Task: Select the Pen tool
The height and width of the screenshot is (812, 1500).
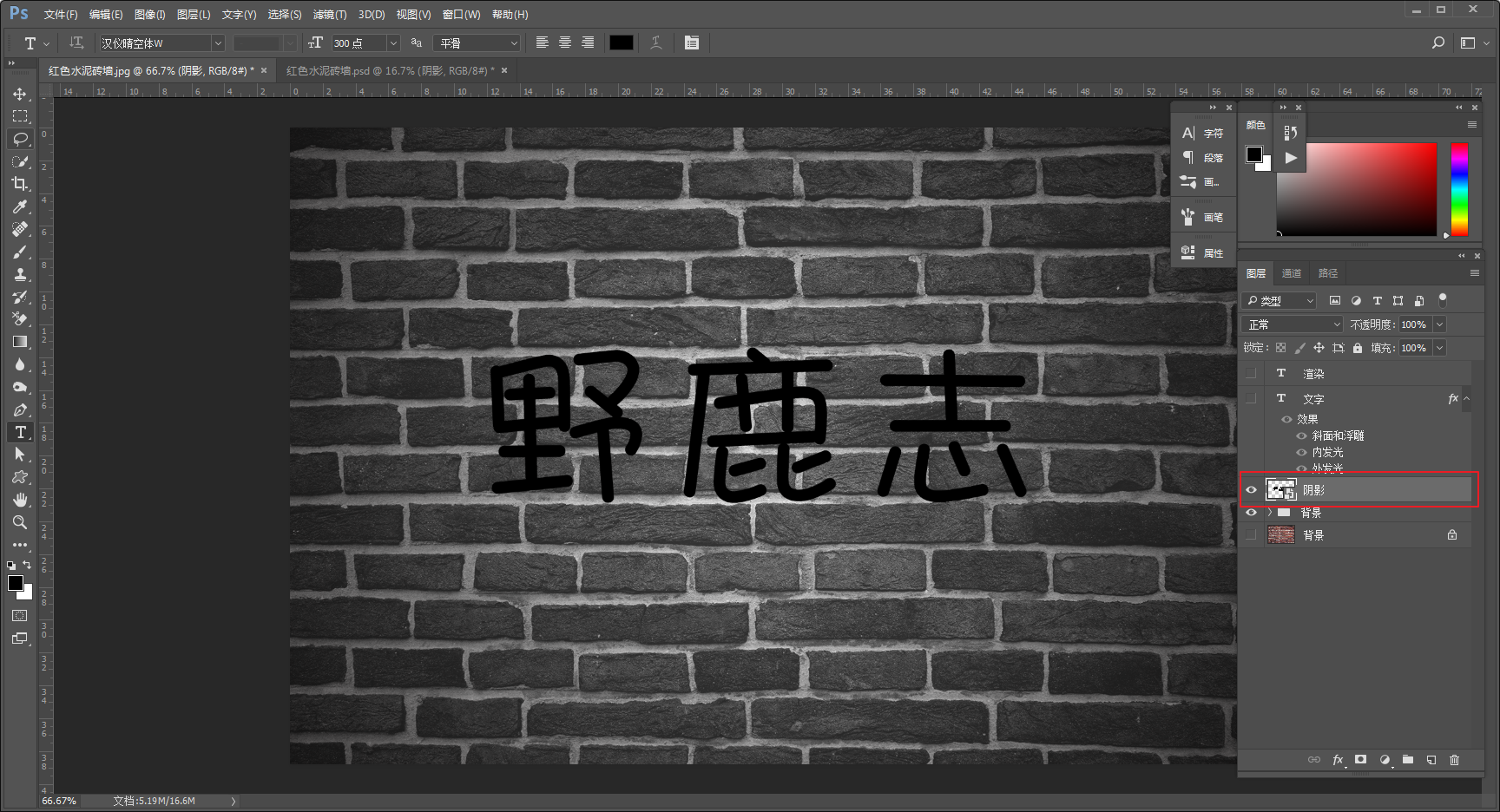Action: (20, 409)
